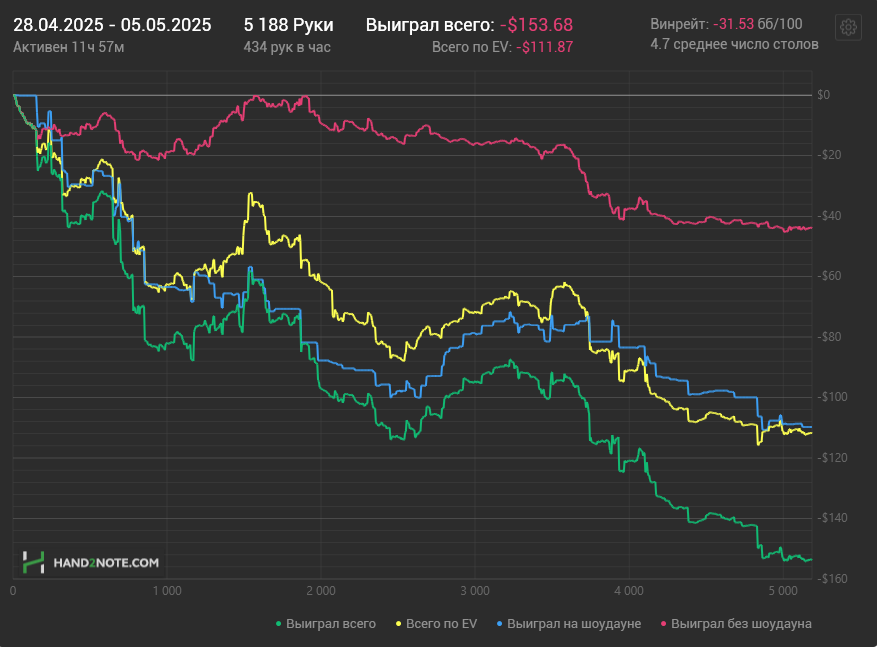Toggle the blue 'Выиграл на шоудауне' legend dot
The height and width of the screenshot is (647, 877).
tap(499, 624)
